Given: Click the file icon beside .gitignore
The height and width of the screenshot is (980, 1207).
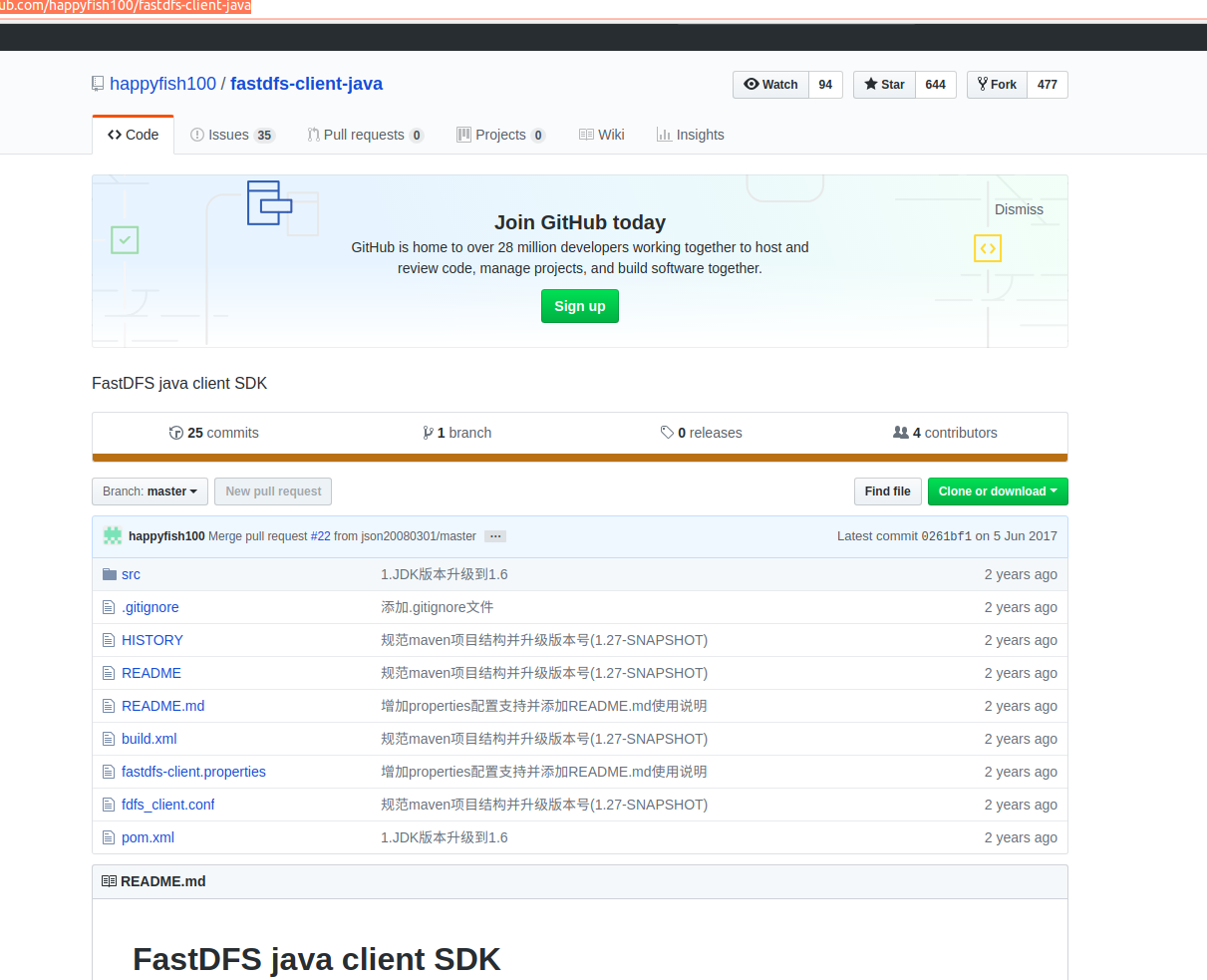Looking at the screenshot, I should pyautogui.click(x=109, y=607).
